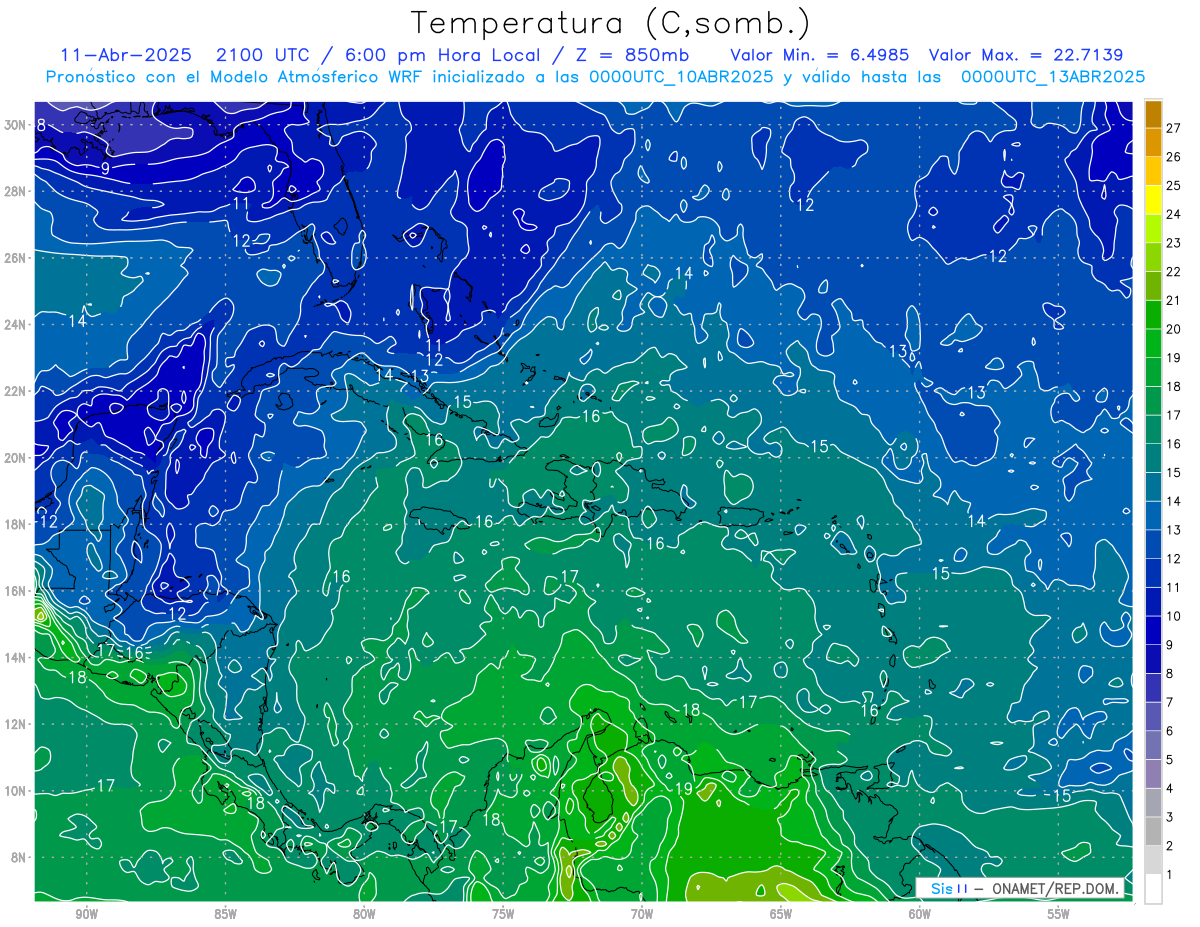This screenshot has height=927, width=1200.
Task: Click the 24N latitude axis label
Action: coord(16,325)
